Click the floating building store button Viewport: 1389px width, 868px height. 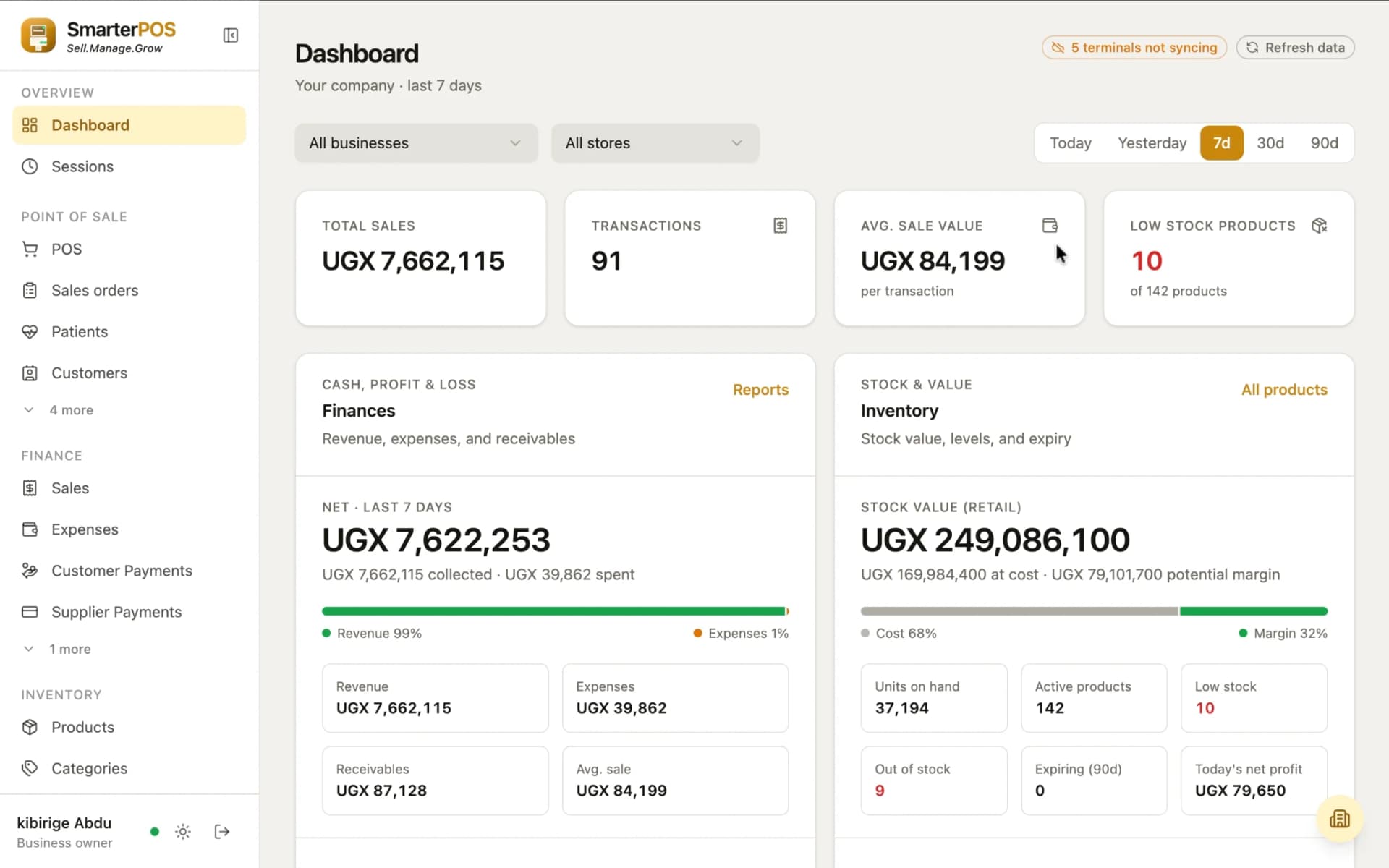pyautogui.click(x=1340, y=819)
